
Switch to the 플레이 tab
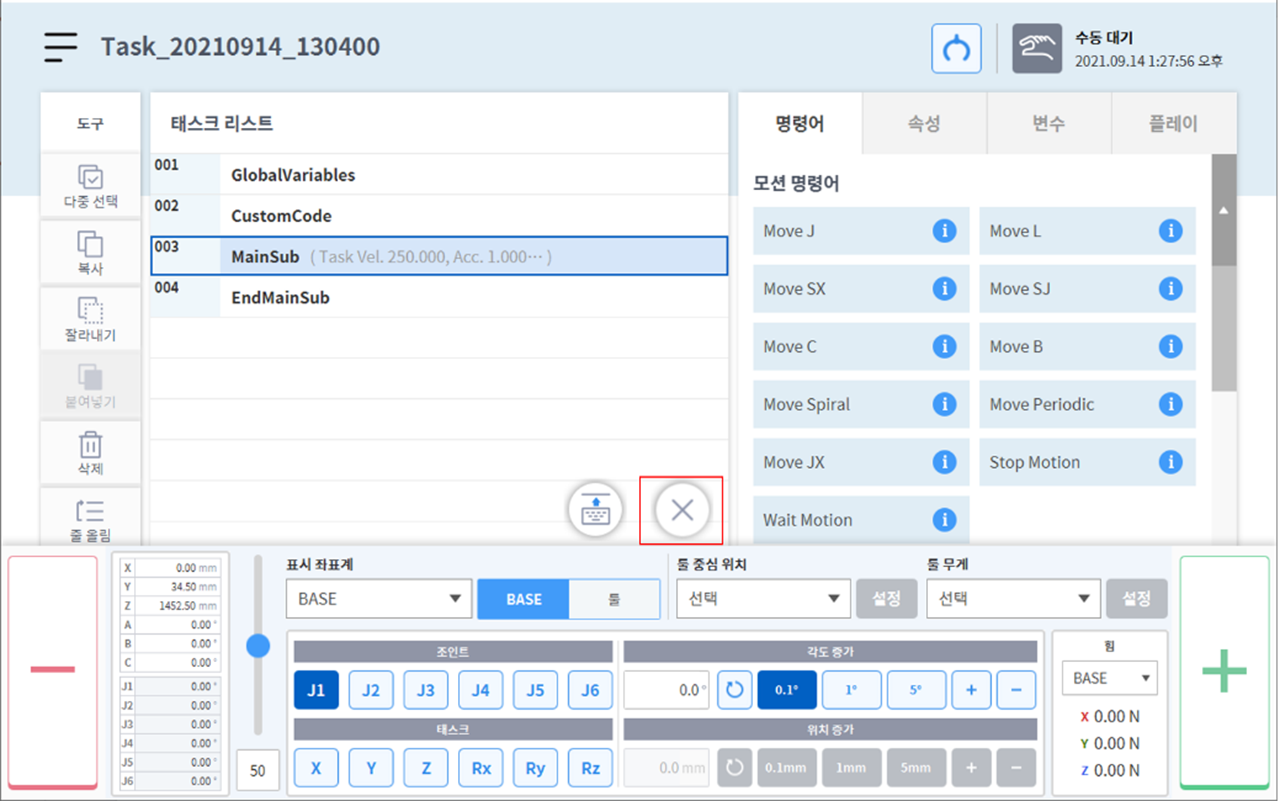(1173, 124)
